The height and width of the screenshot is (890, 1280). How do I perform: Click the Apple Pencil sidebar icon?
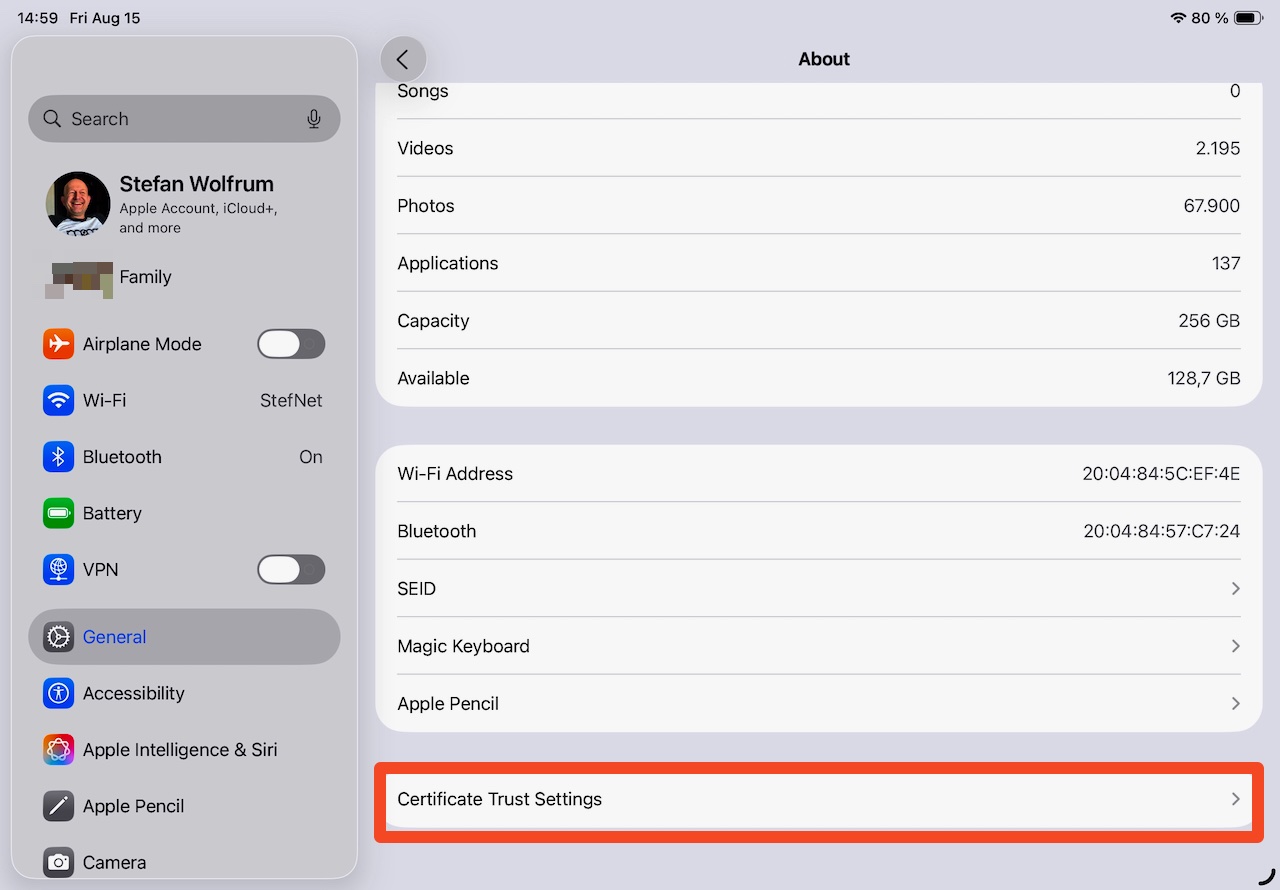(59, 806)
